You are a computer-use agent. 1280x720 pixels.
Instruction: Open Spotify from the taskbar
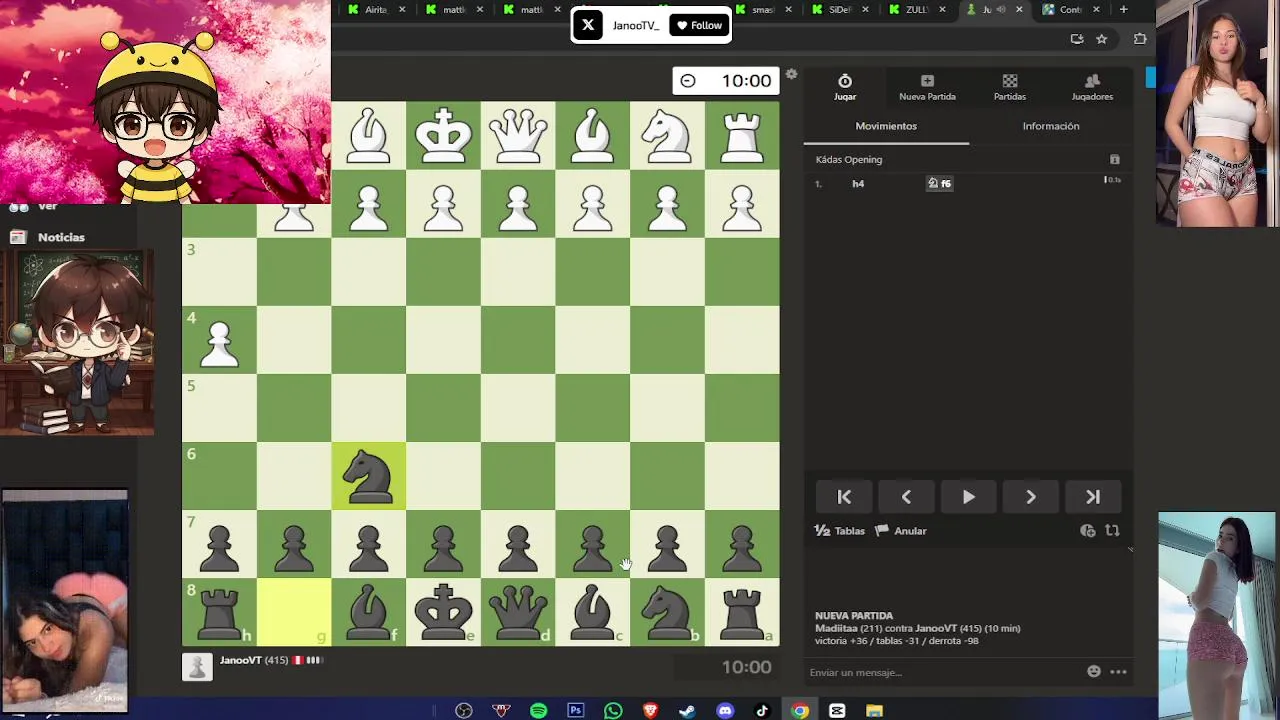[x=538, y=711]
